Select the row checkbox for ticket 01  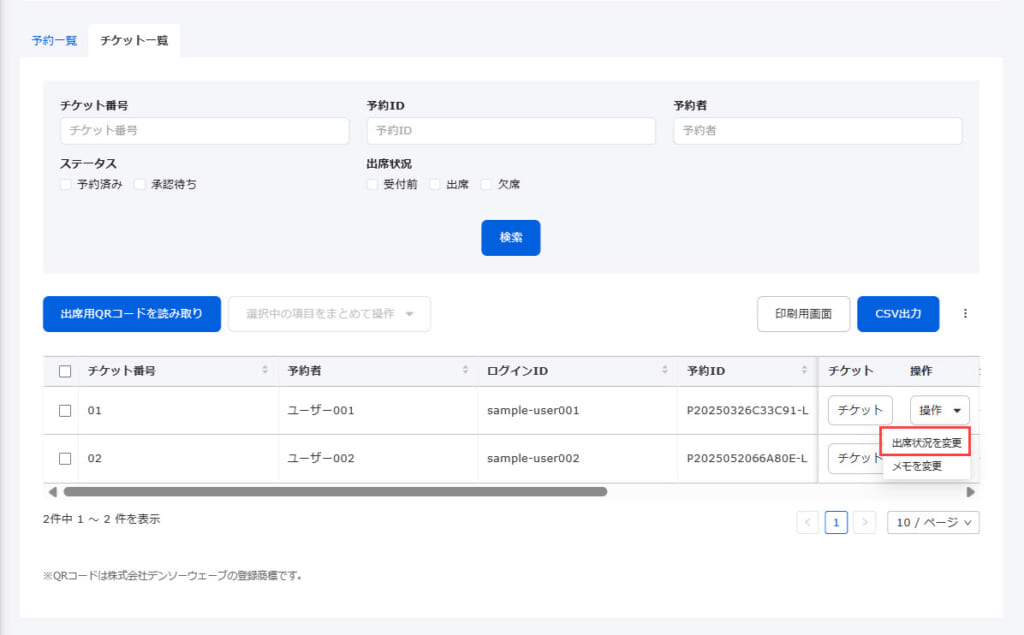pyautogui.click(x=65, y=411)
